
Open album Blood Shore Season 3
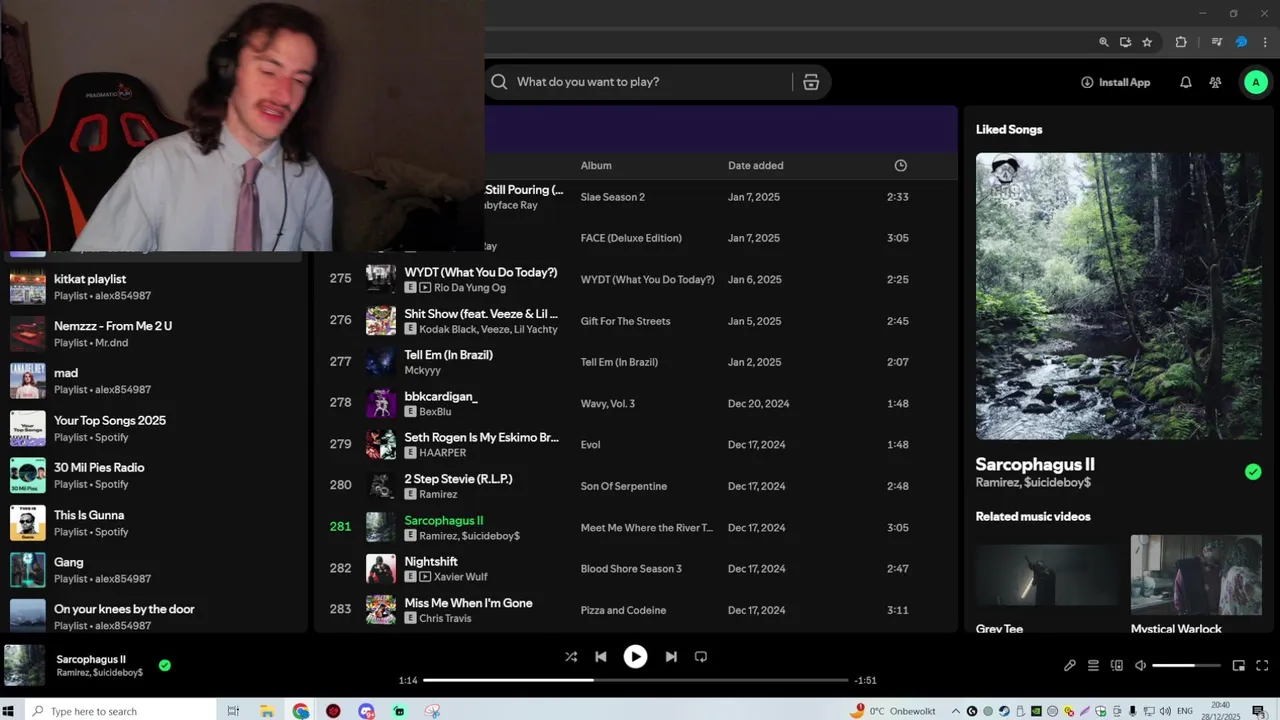click(x=631, y=569)
